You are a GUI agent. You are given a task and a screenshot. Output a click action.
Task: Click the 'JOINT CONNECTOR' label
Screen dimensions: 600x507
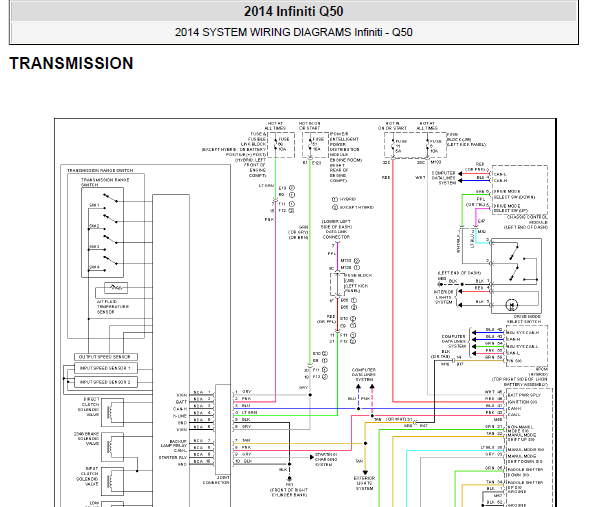click(x=216, y=480)
